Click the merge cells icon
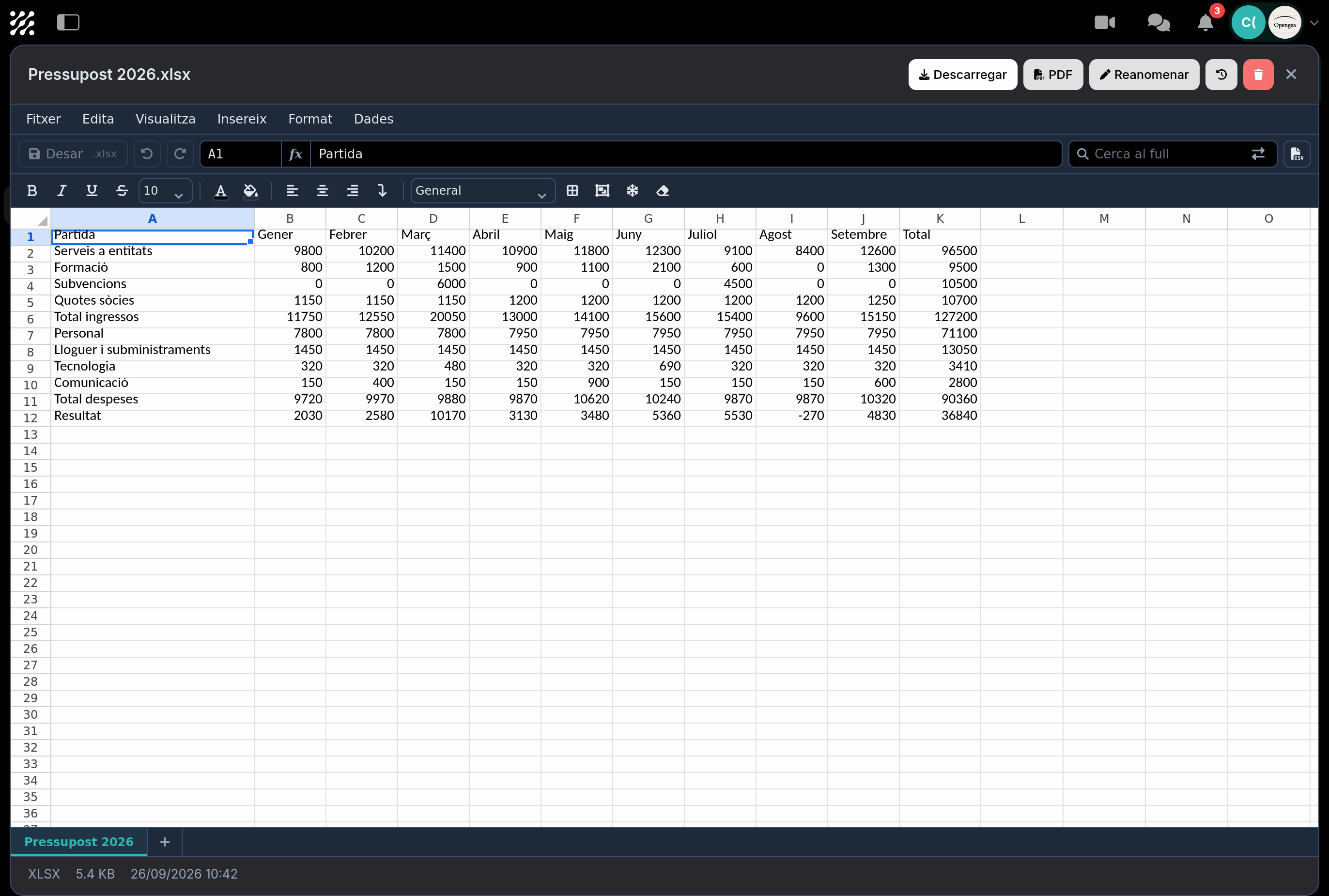This screenshot has height=896, width=1329. click(x=602, y=191)
